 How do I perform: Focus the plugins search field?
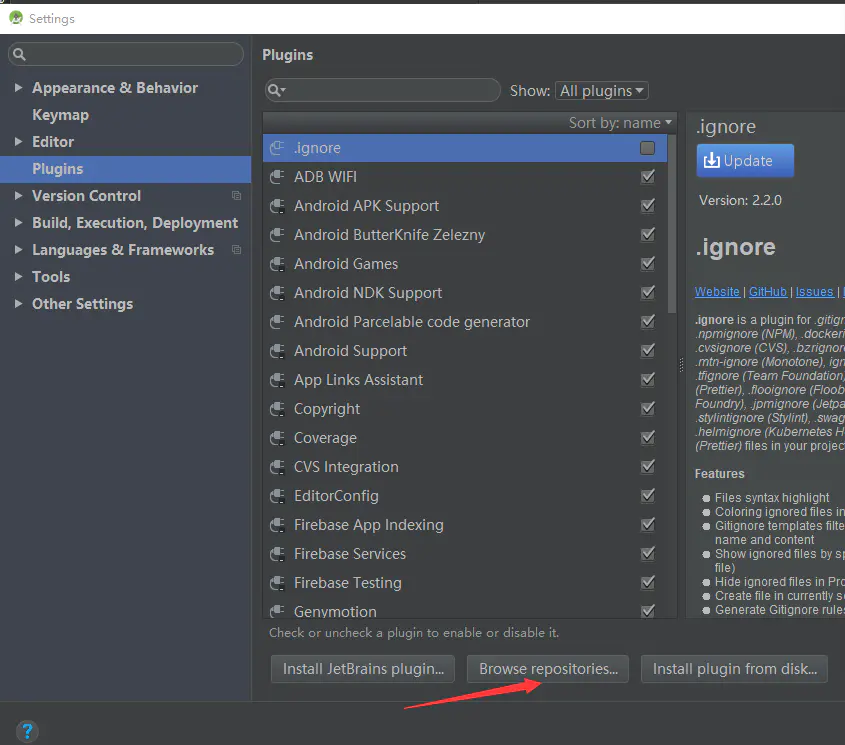click(383, 90)
